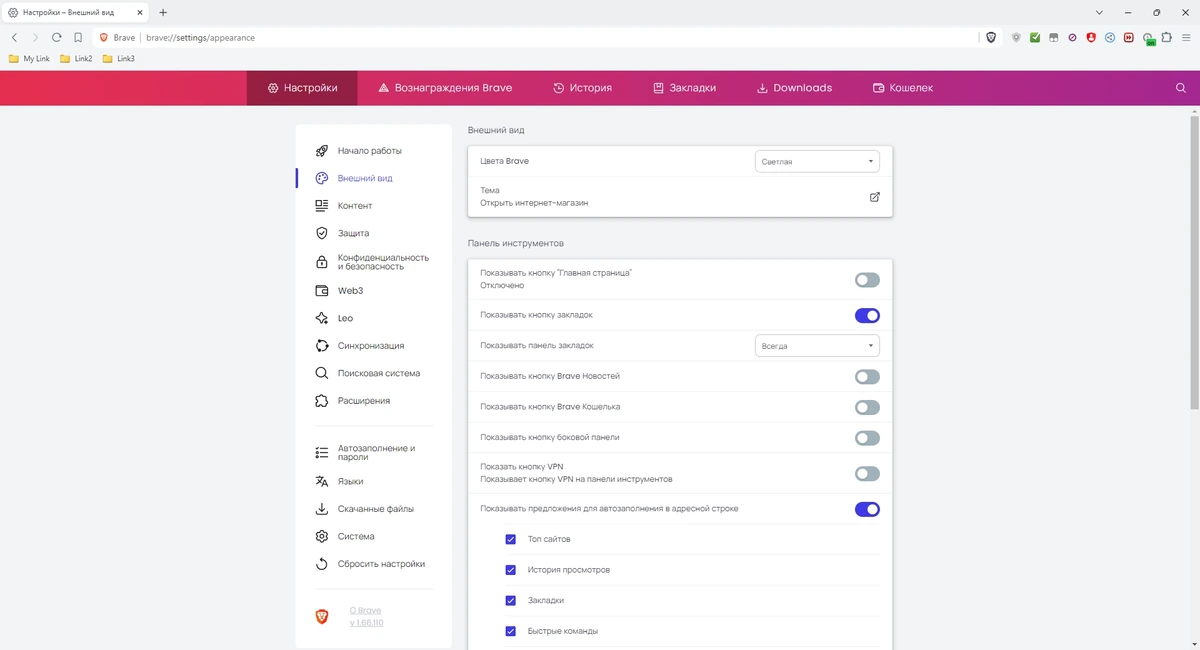Click the rocket icon for Начало работы
The height and width of the screenshot is (650, 1200).
tap(321, 151)
